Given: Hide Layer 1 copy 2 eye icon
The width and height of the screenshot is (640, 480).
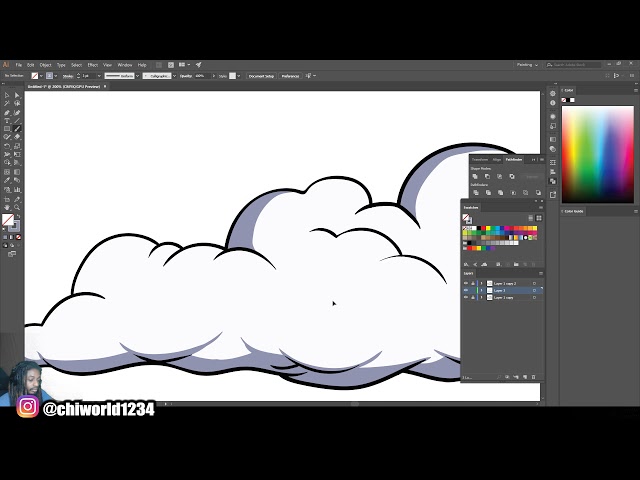Looking at the screenshot, I should (x=466, y=283).
